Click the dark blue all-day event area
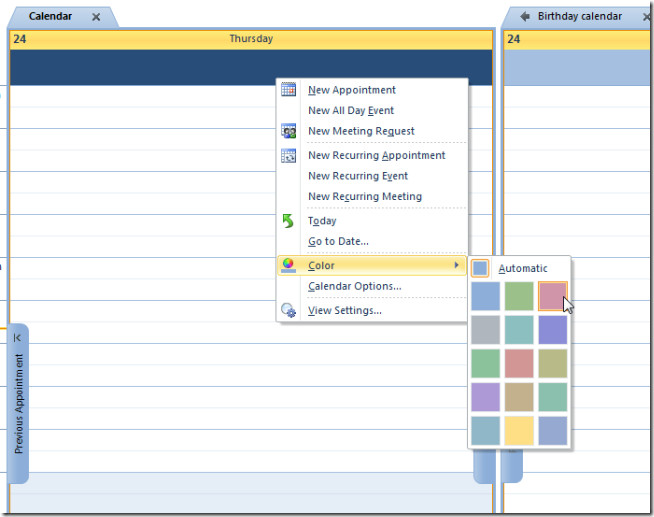The image size is (654, 517). tap(251, 68)
